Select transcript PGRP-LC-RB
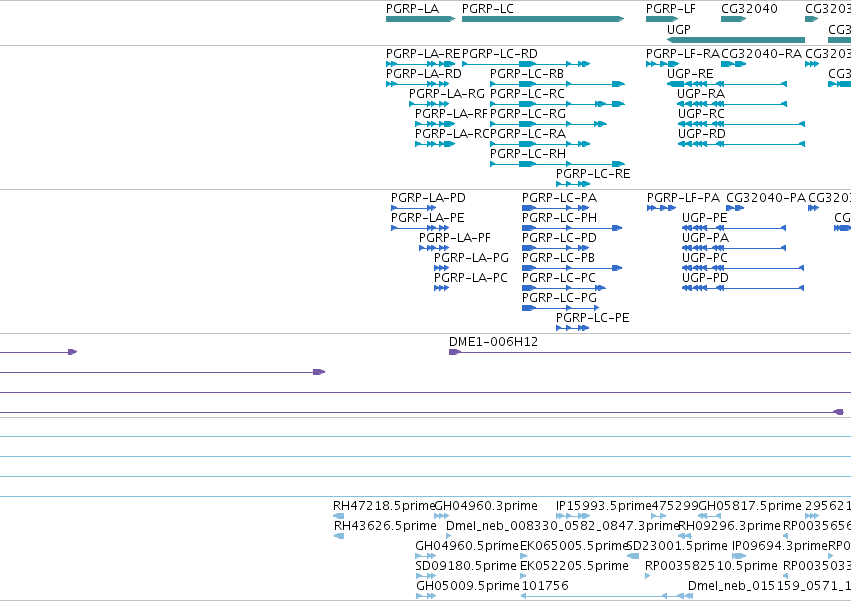This screenshot has width=851, height=601. pyautogui.click(x=557, y=84)
